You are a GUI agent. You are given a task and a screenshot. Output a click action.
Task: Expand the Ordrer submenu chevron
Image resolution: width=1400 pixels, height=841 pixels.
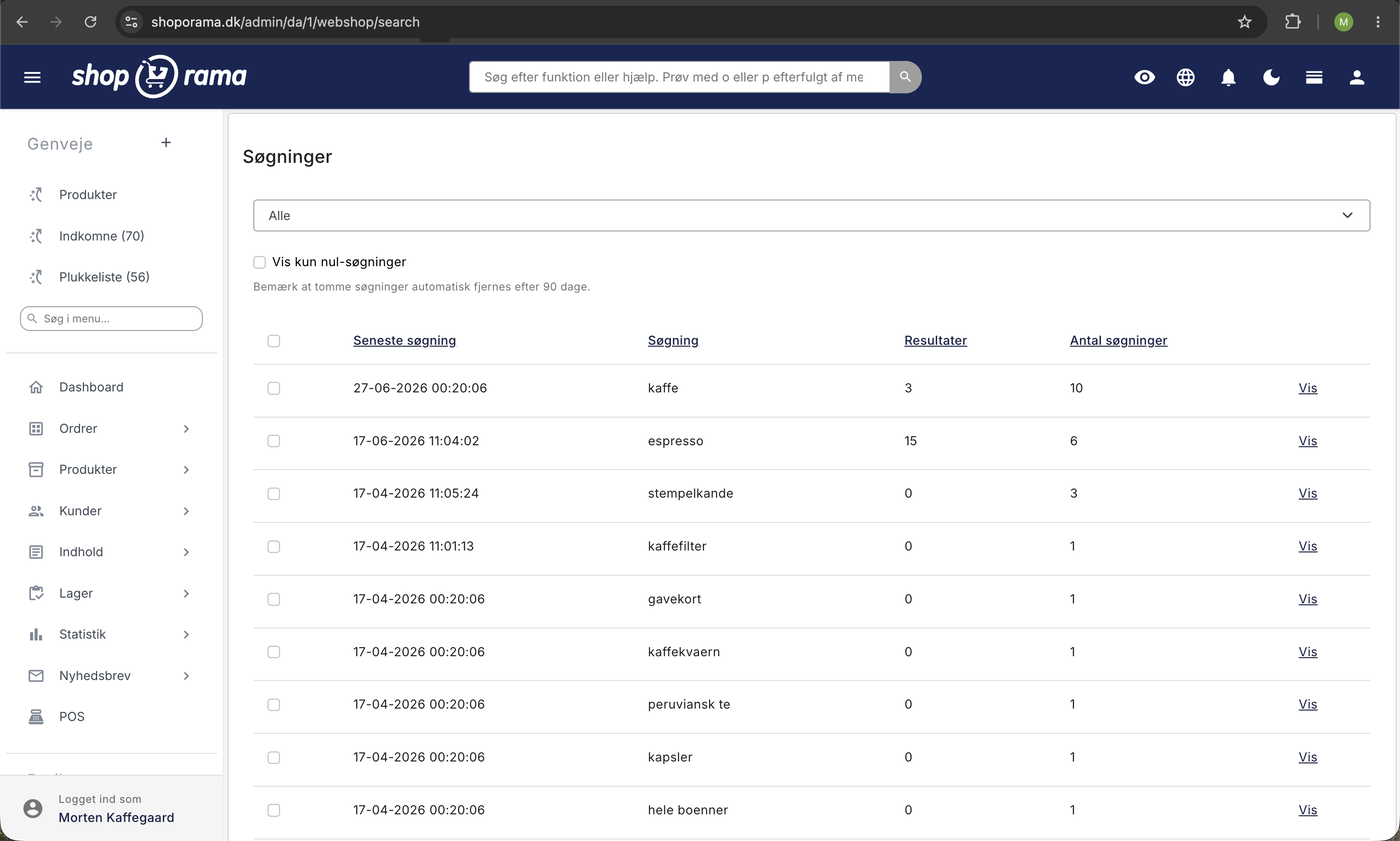186,429
